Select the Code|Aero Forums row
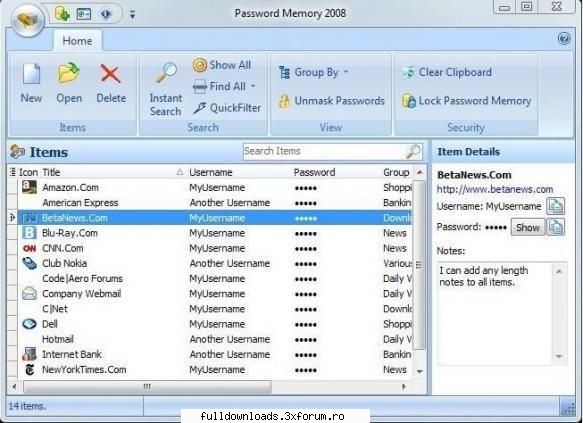Image resolution: width=583 pixels, height=423 pixels. 215,278
